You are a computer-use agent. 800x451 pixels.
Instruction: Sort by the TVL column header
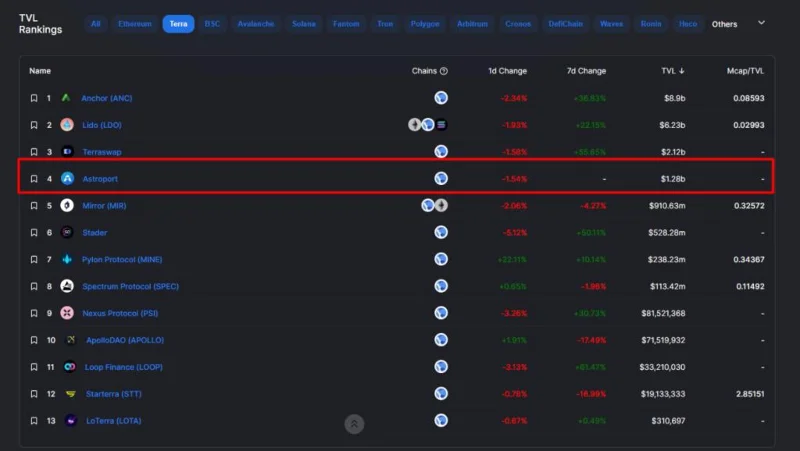(672, 71)
